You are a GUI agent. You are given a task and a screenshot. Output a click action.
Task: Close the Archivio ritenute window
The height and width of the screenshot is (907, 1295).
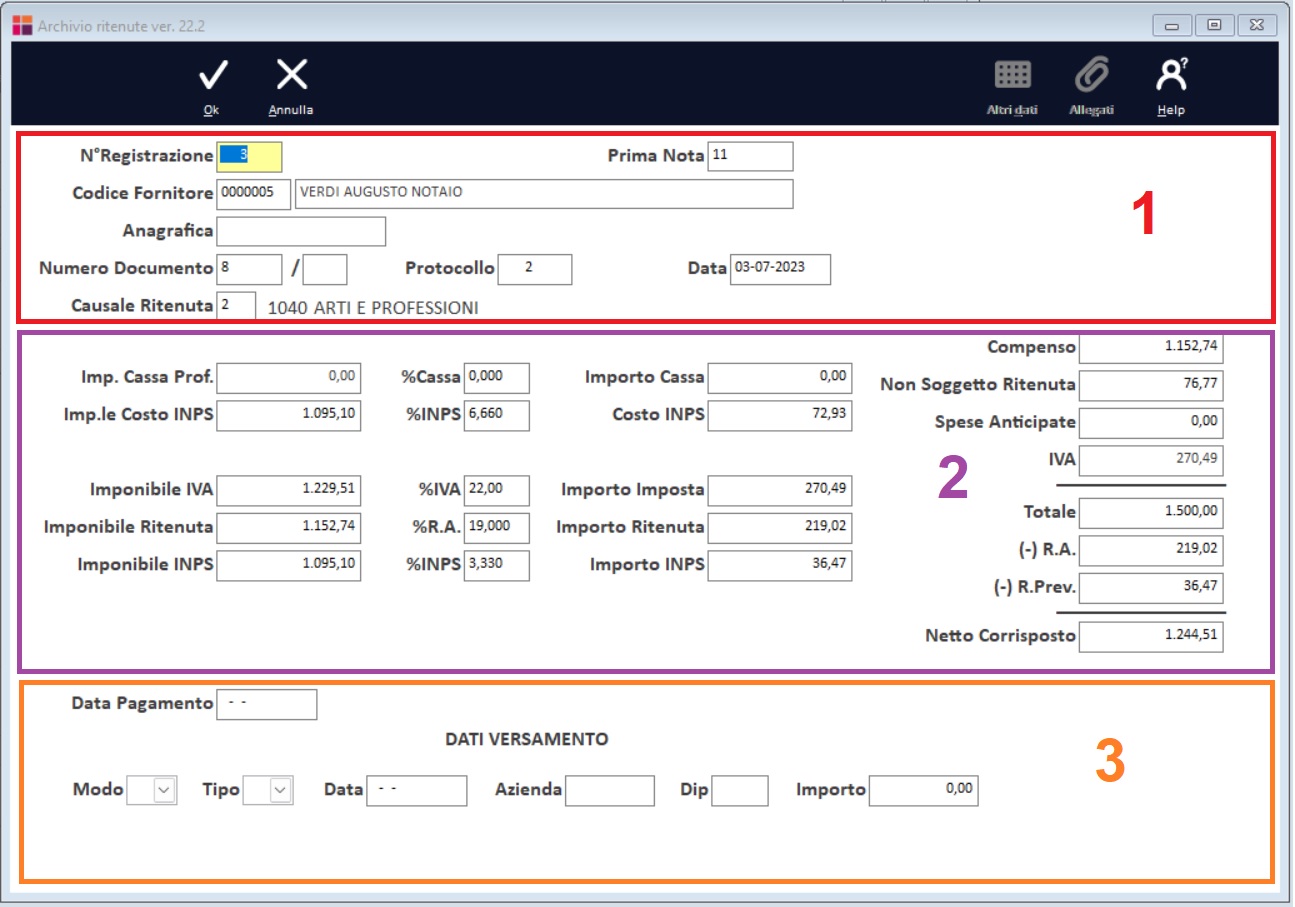1256,26
